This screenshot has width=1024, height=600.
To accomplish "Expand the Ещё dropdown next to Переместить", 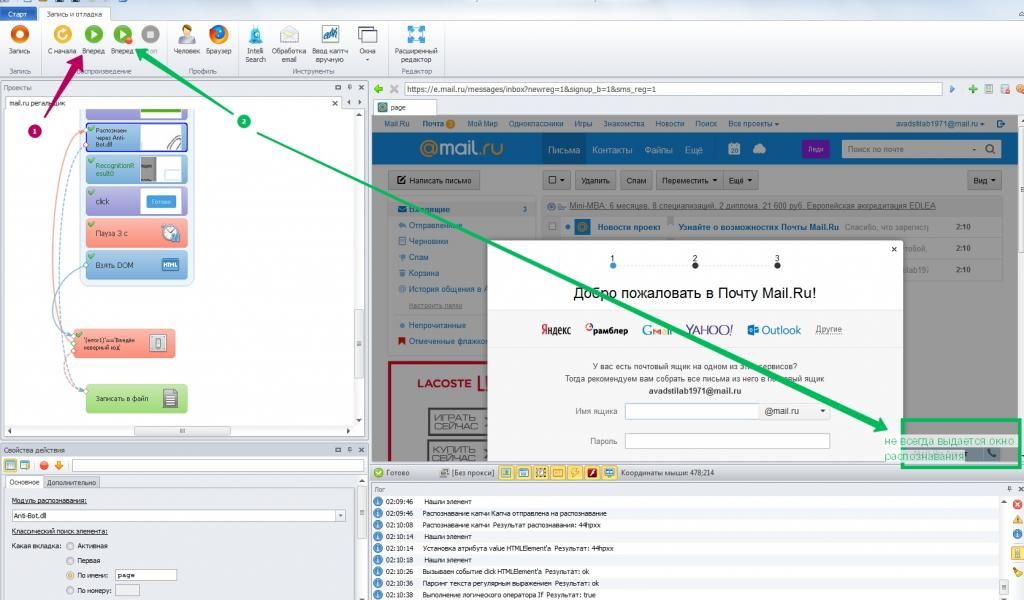I will (x=740, y=180).
